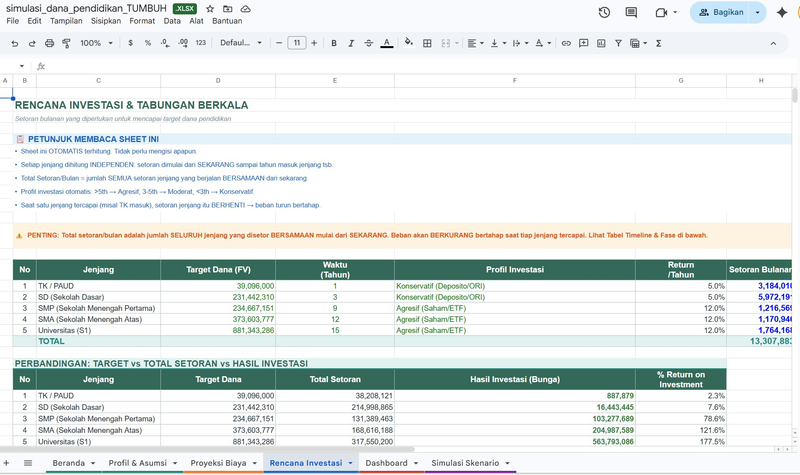The width and height of the screenshot is (800, 475).
Task: Check the cloud document status icon
Action: [245, 9]
